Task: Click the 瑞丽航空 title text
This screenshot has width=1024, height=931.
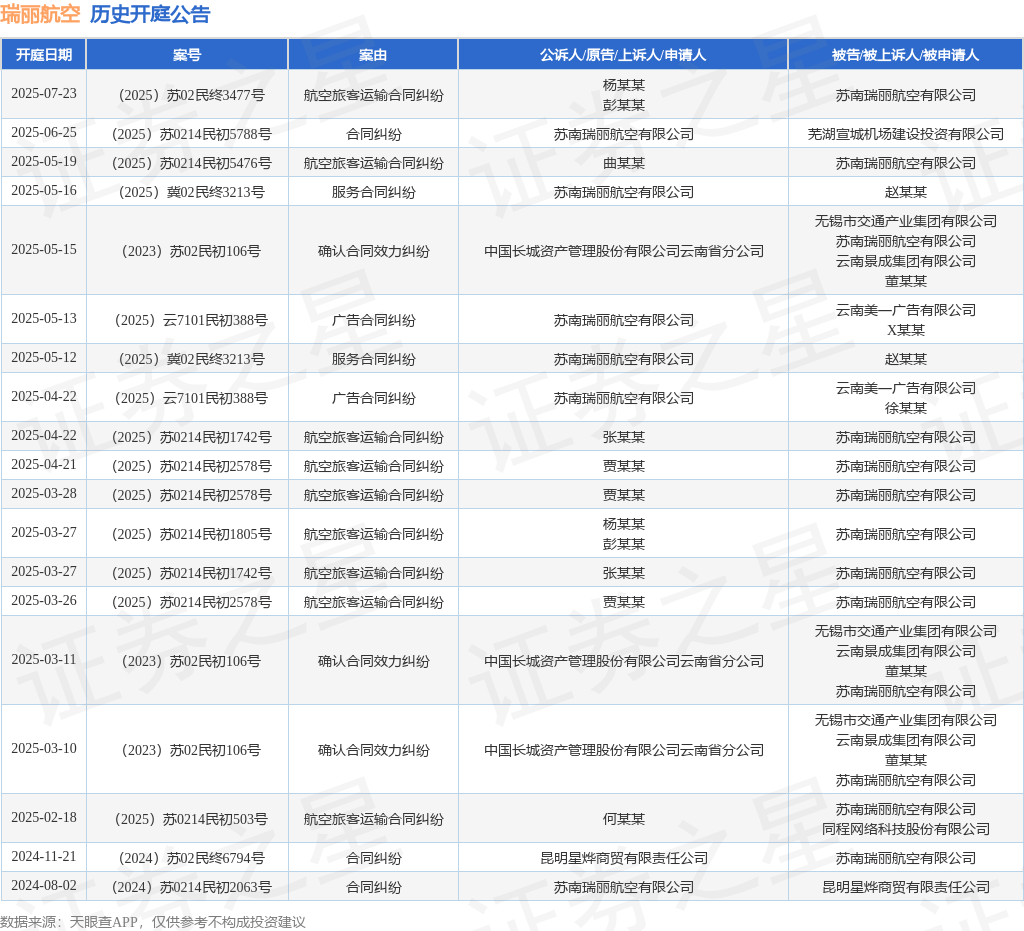Action: (40, 14)
